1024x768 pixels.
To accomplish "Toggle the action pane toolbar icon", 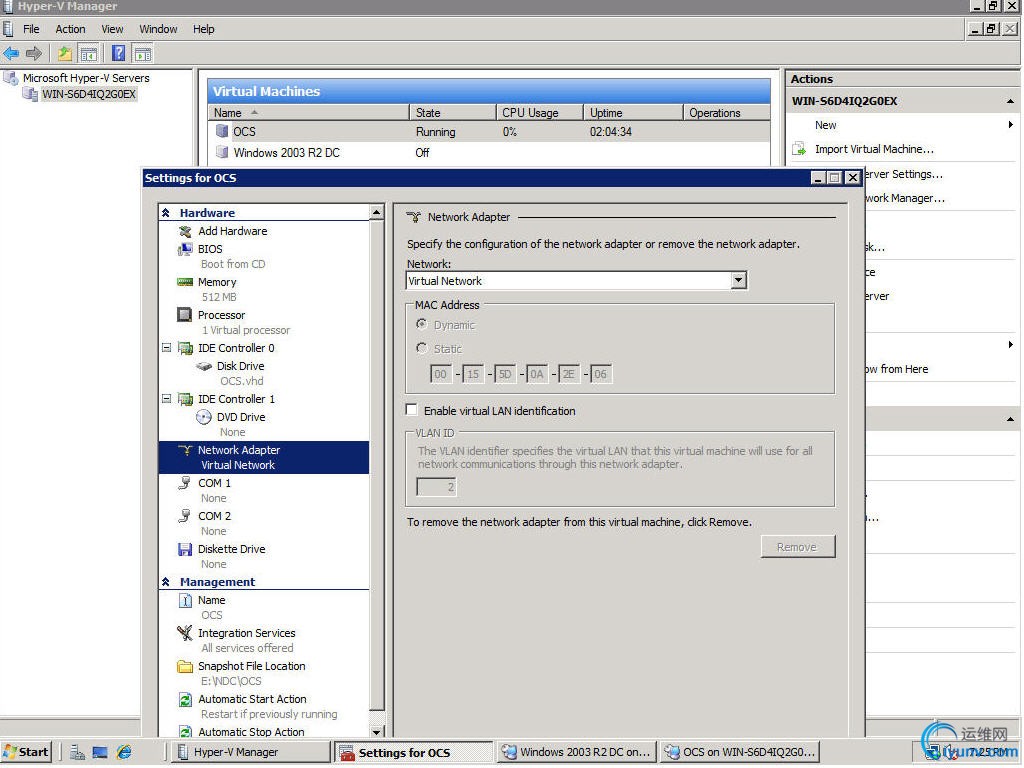I will (142, 54).
